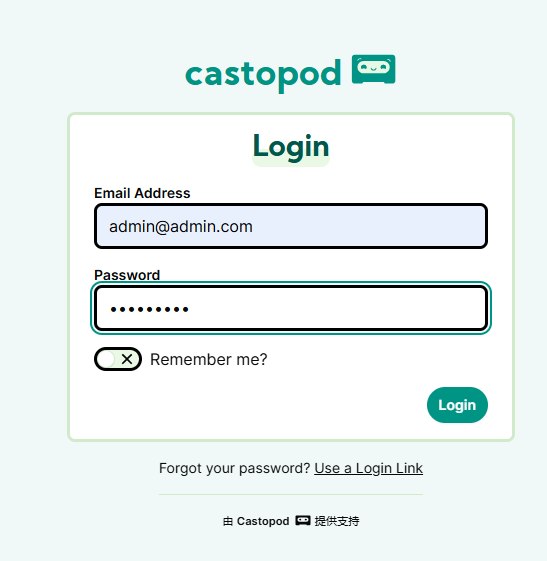Click the white knob of Remember me toggle

tap(107, 359)
